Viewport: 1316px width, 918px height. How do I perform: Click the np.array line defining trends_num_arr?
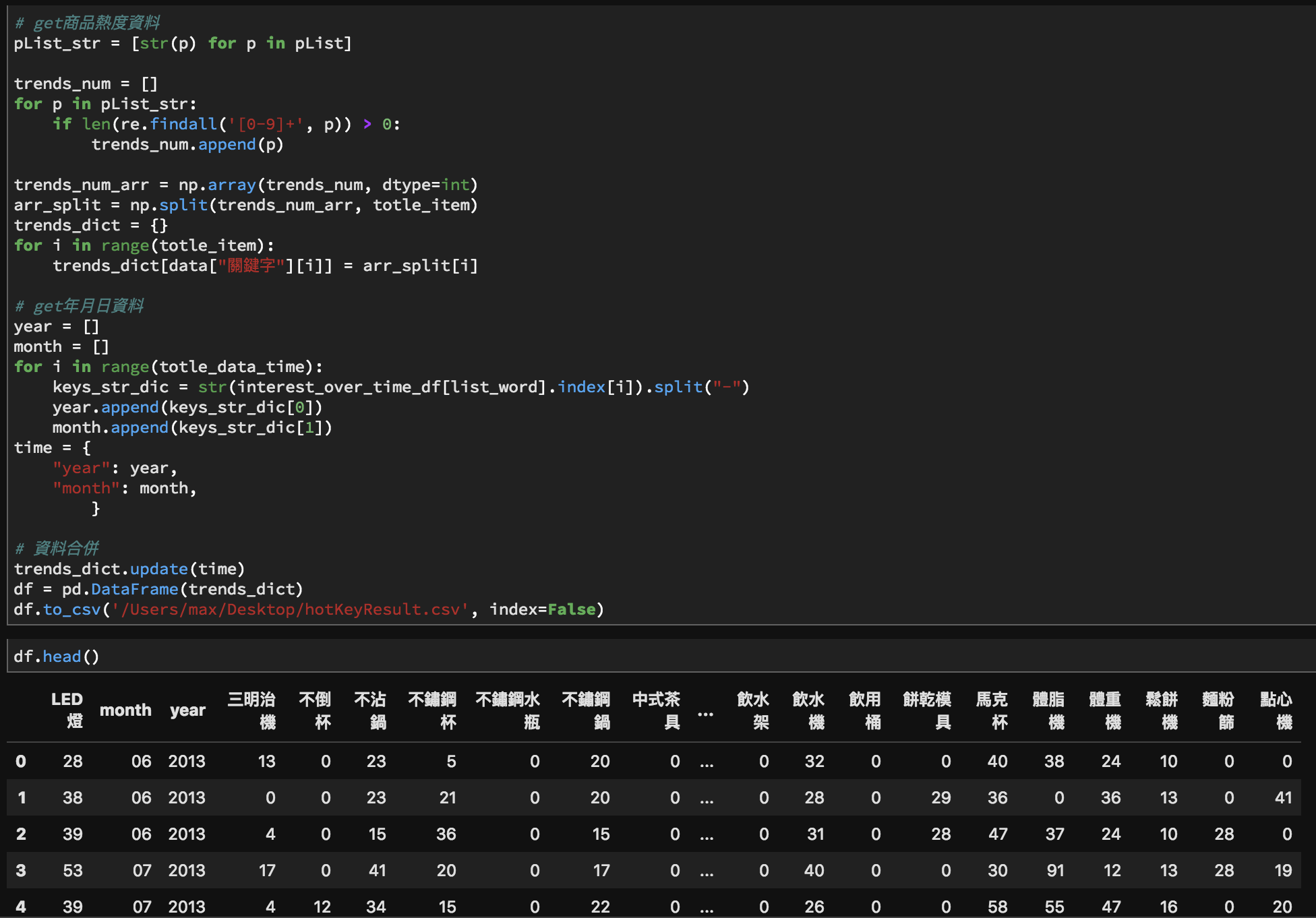(x=245, y=185)
